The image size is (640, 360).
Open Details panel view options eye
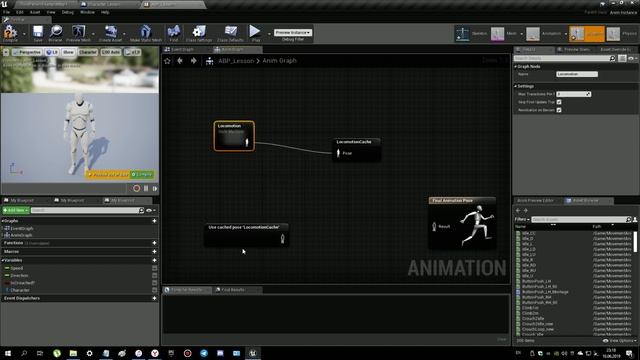(632, 58)
